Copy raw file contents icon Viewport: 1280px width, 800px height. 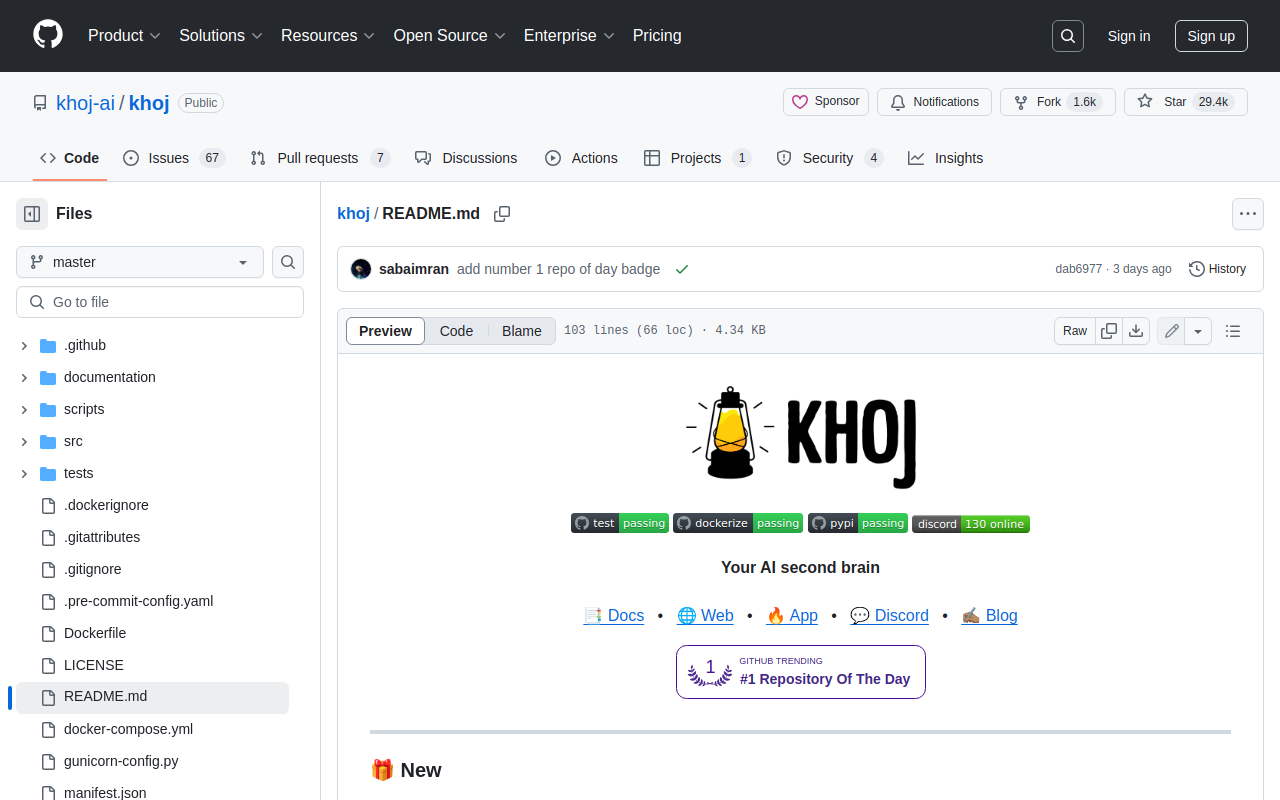tap(1109, 331)
